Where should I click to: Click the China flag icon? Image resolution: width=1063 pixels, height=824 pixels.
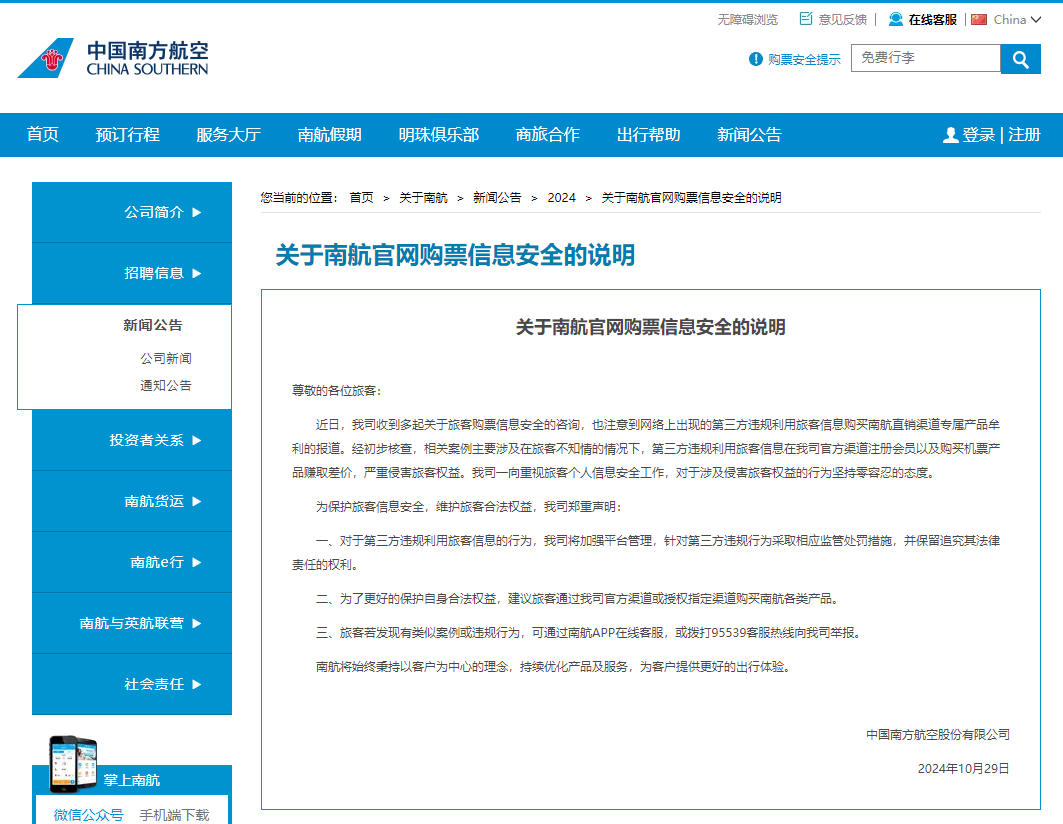[x=978, y=20]
